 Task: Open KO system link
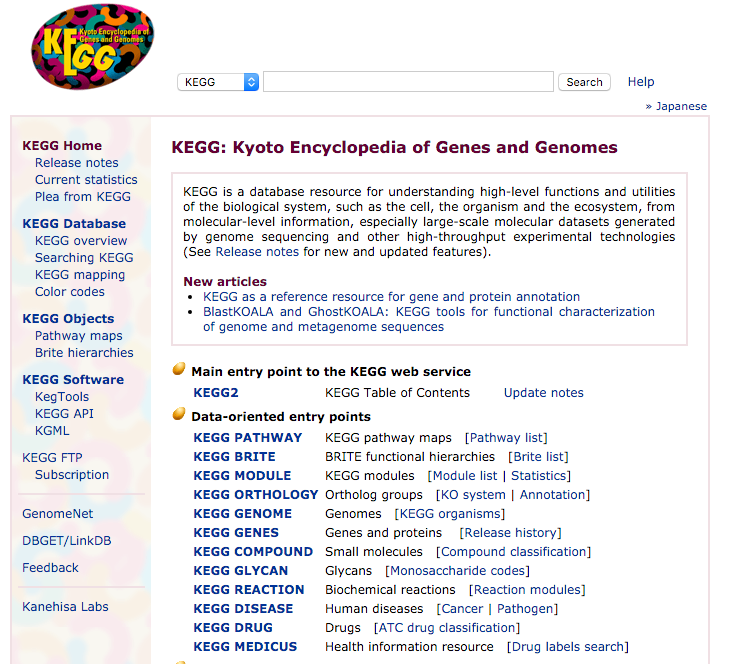pos(473,495)
